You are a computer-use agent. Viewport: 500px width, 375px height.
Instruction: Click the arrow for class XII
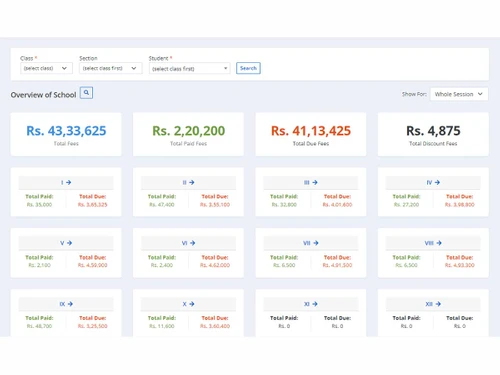[x=438, y=304]
